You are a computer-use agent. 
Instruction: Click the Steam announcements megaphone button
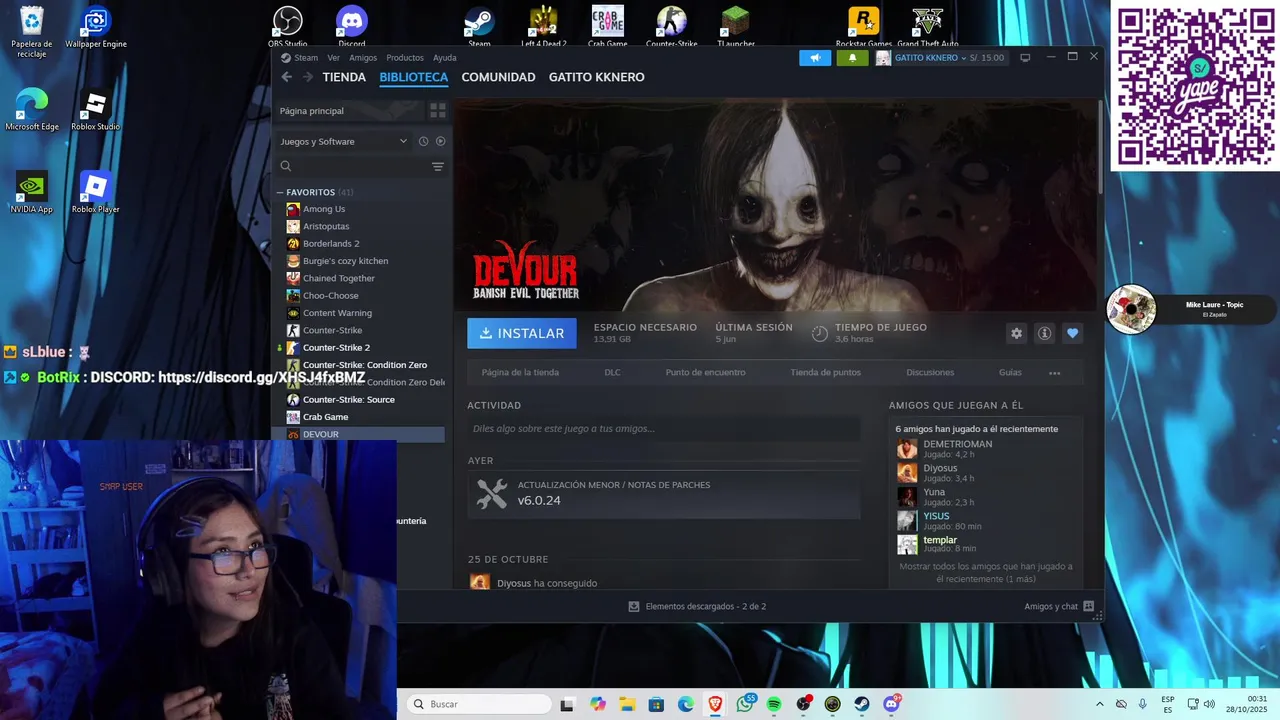(815, 58)
